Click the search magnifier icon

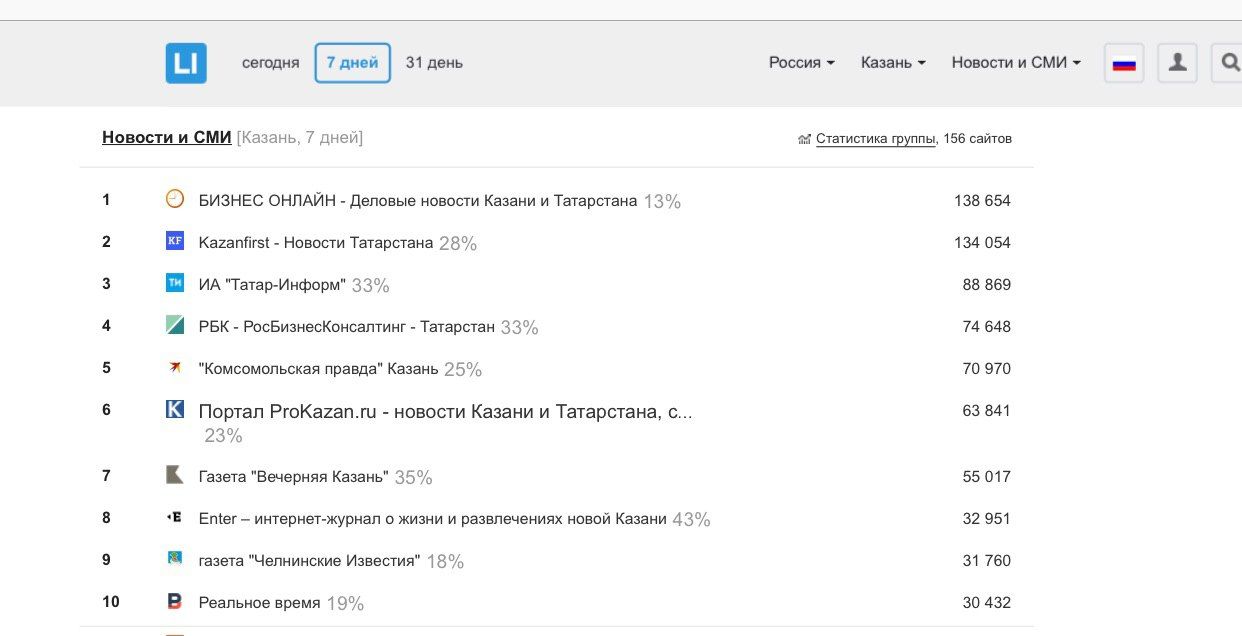tap(1228, 63)
